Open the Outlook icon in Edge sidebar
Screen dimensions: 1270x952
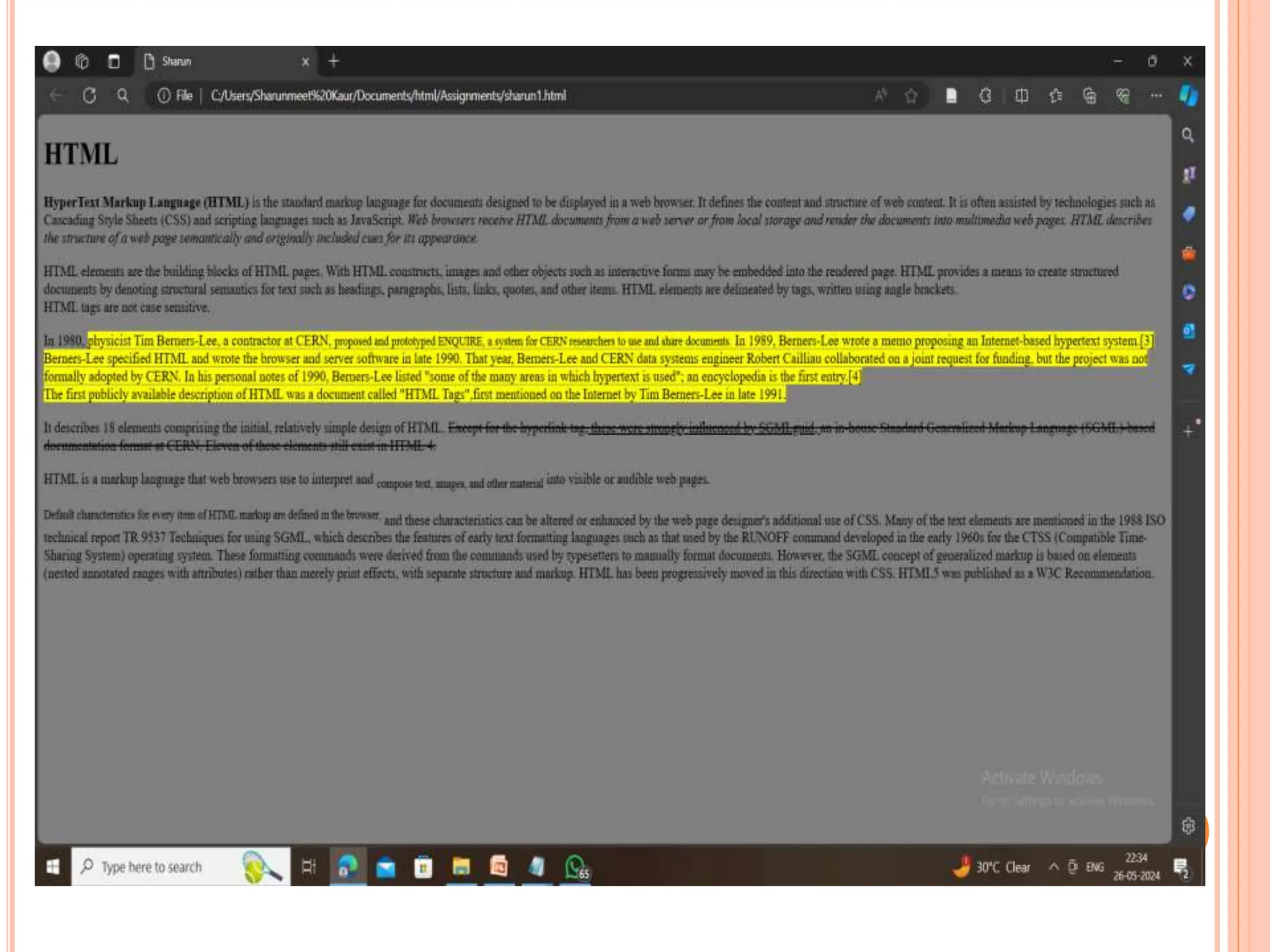(x=1188, y=330)
